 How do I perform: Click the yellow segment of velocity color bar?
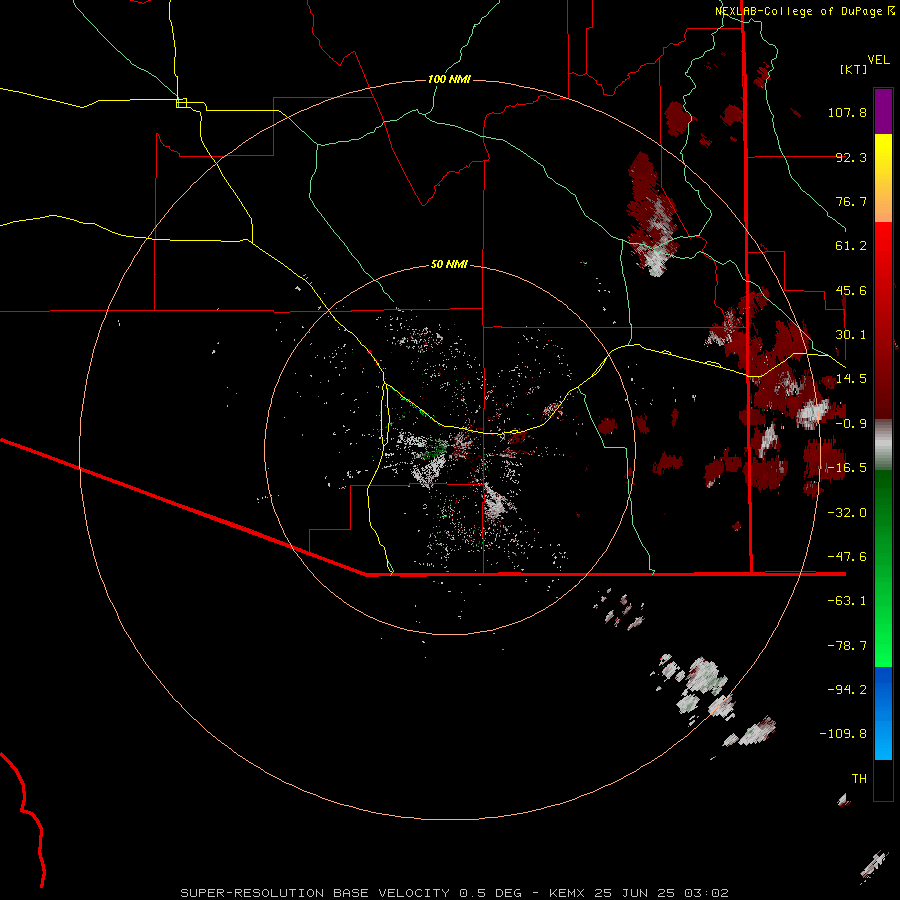[x=883, y=178]
